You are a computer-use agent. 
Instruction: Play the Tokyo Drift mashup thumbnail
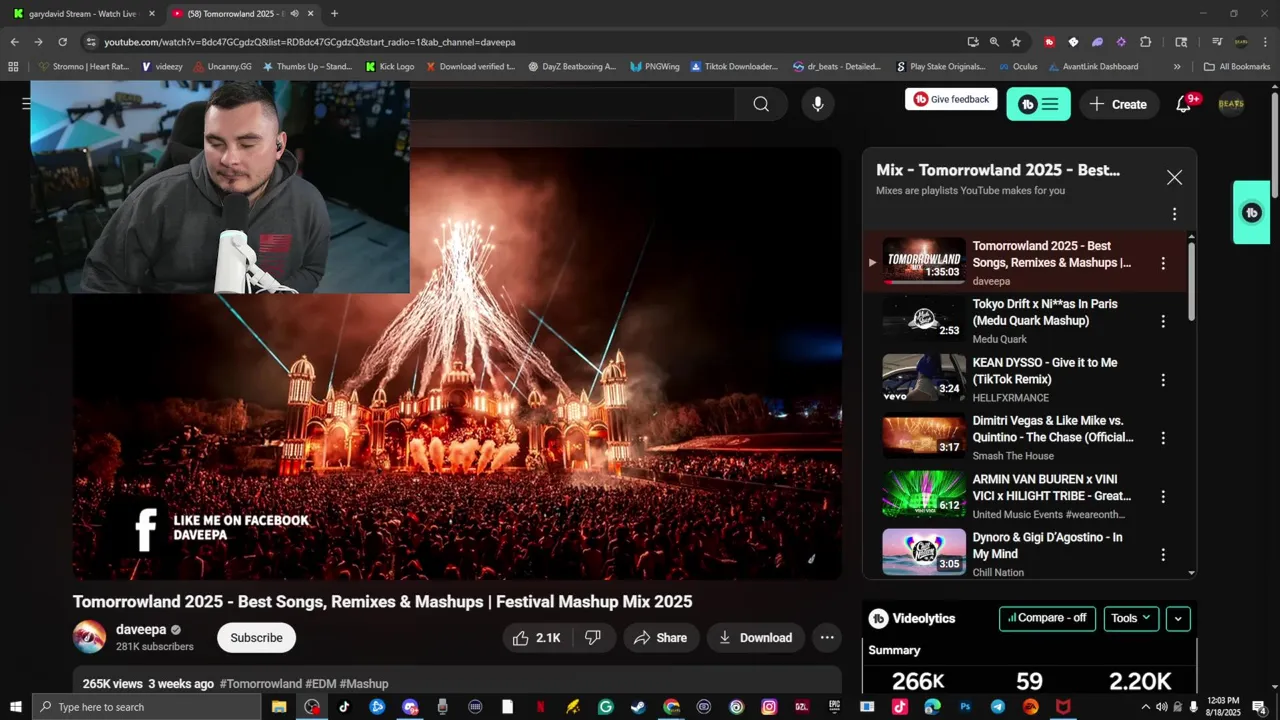click(924, 320)
